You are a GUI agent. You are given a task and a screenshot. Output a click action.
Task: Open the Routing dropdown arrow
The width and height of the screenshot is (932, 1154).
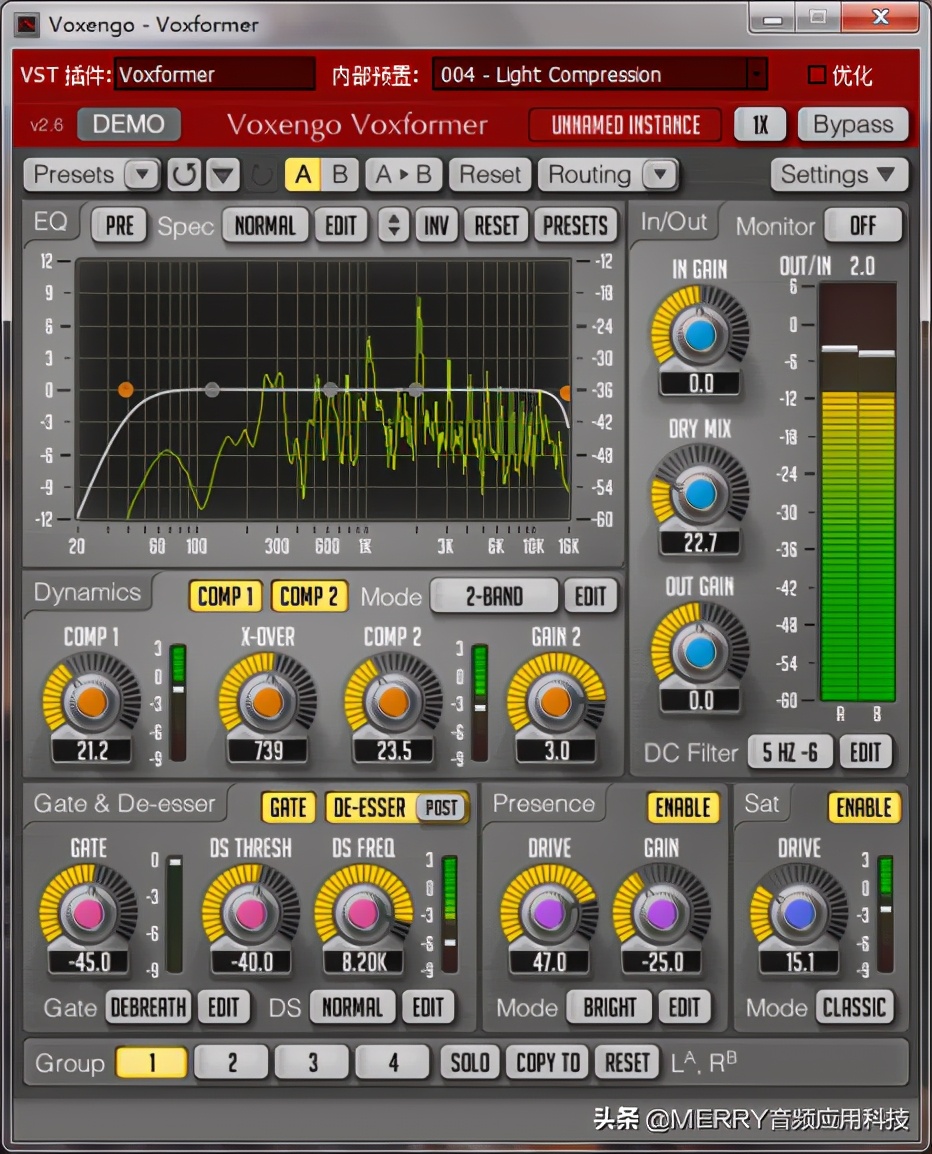[x=659, y=175]
